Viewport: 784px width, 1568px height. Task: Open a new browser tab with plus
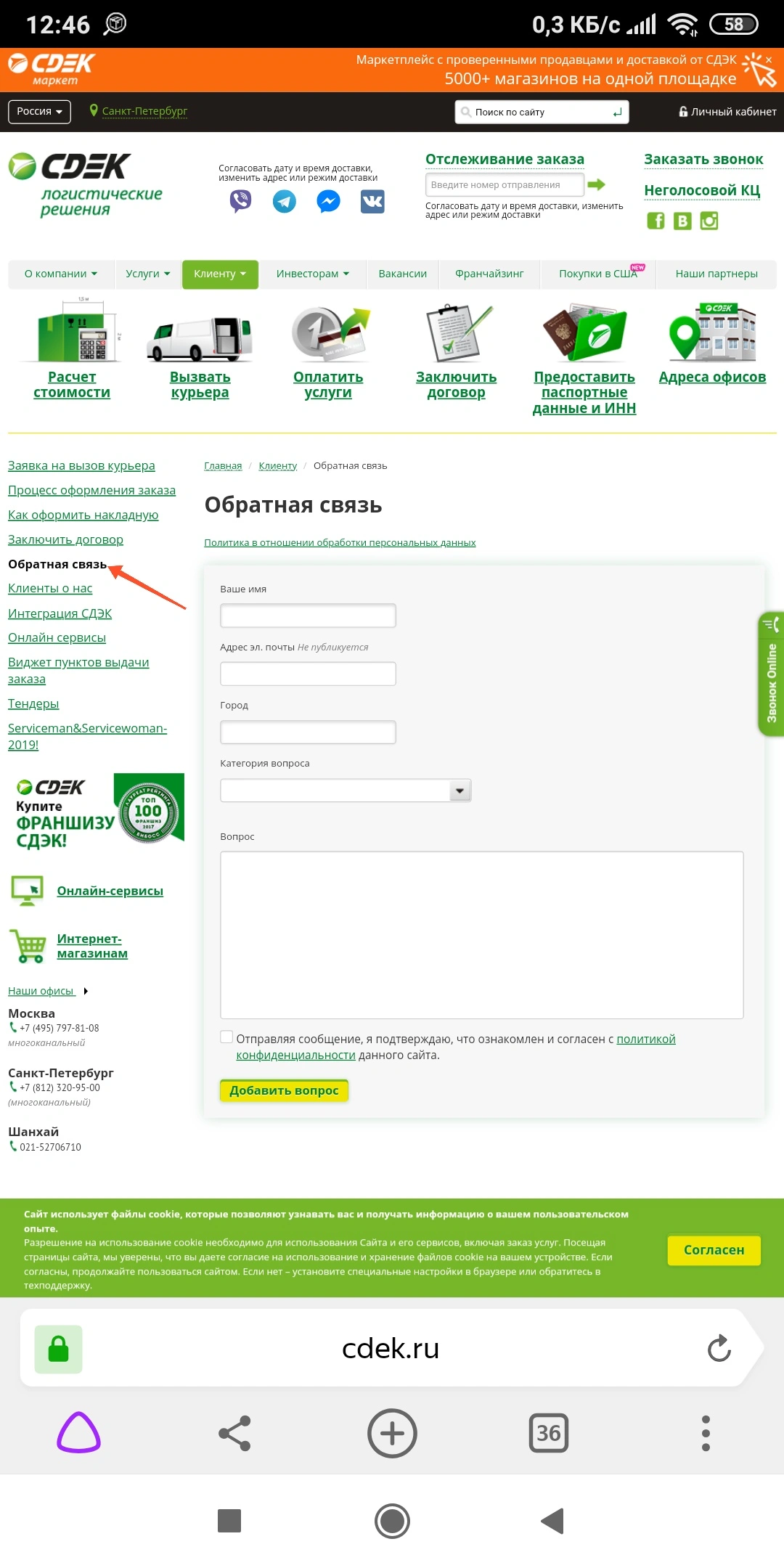pos(392,1434)
